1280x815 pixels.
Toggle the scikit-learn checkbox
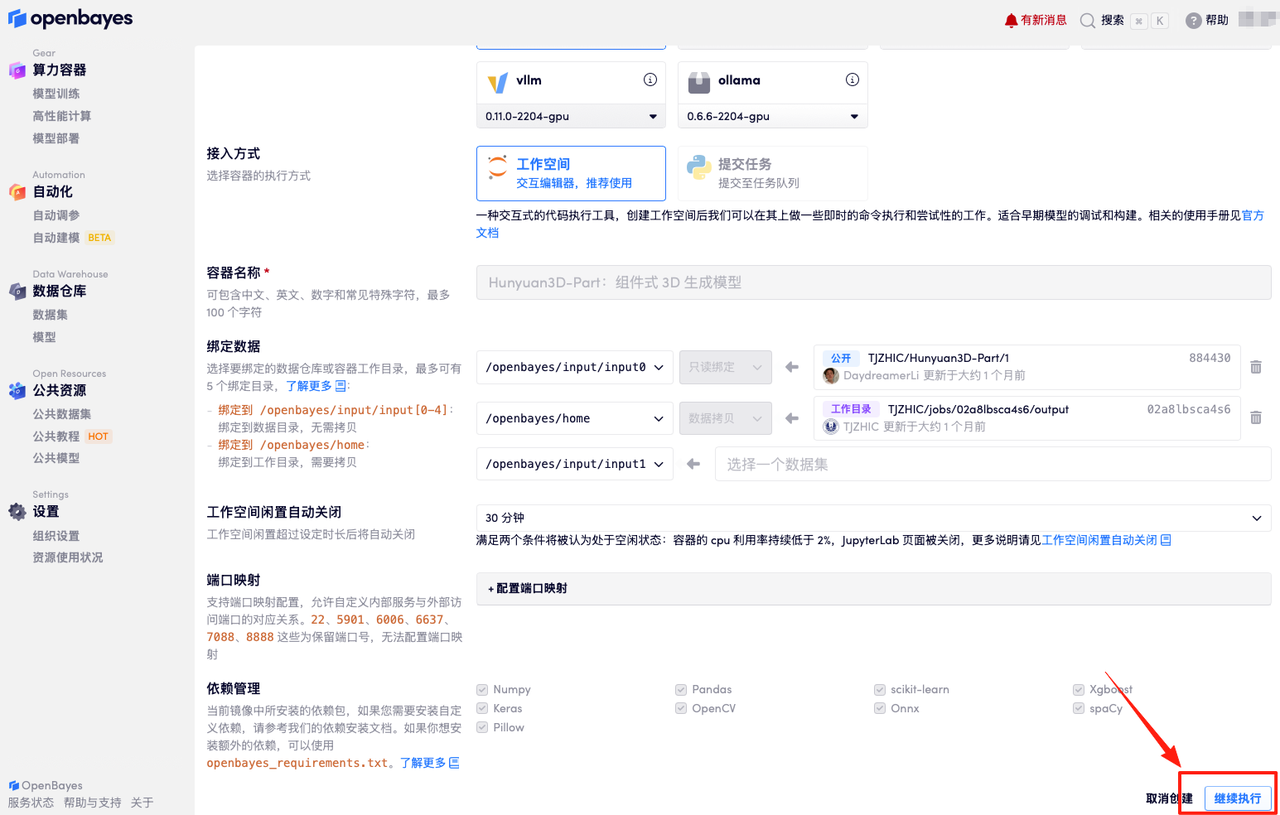click(x=880, y=690)
